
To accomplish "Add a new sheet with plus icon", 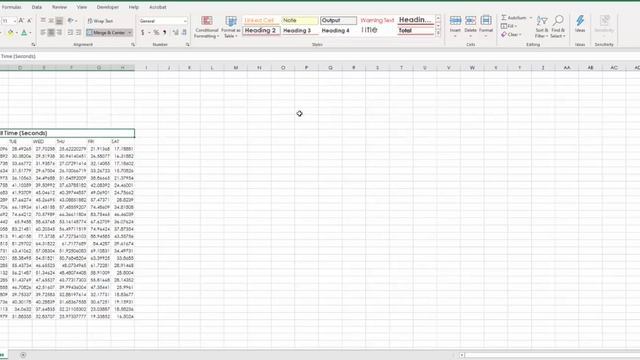I will click(23, 355).
